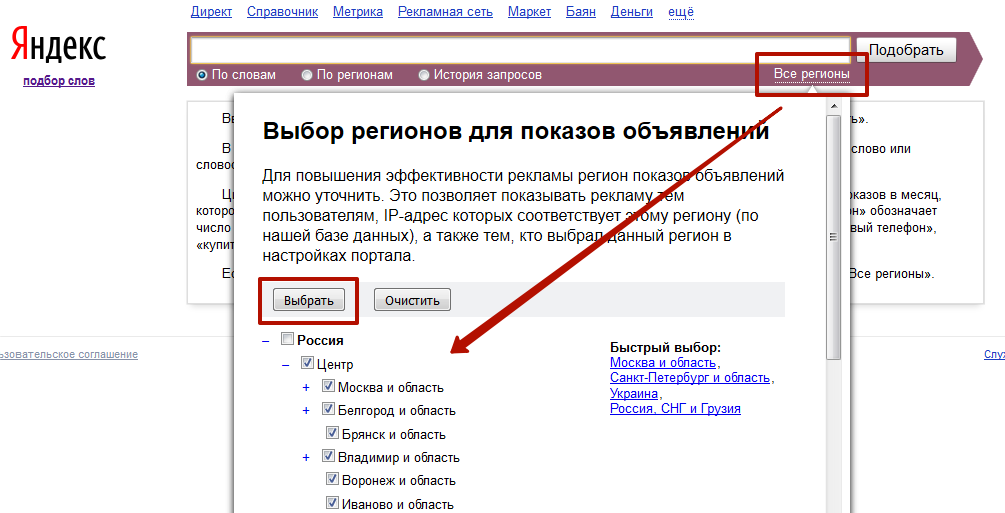Open Деньги link
Image resolution: width=1005 pixels, height=513 pixels.
click(632, 12)
